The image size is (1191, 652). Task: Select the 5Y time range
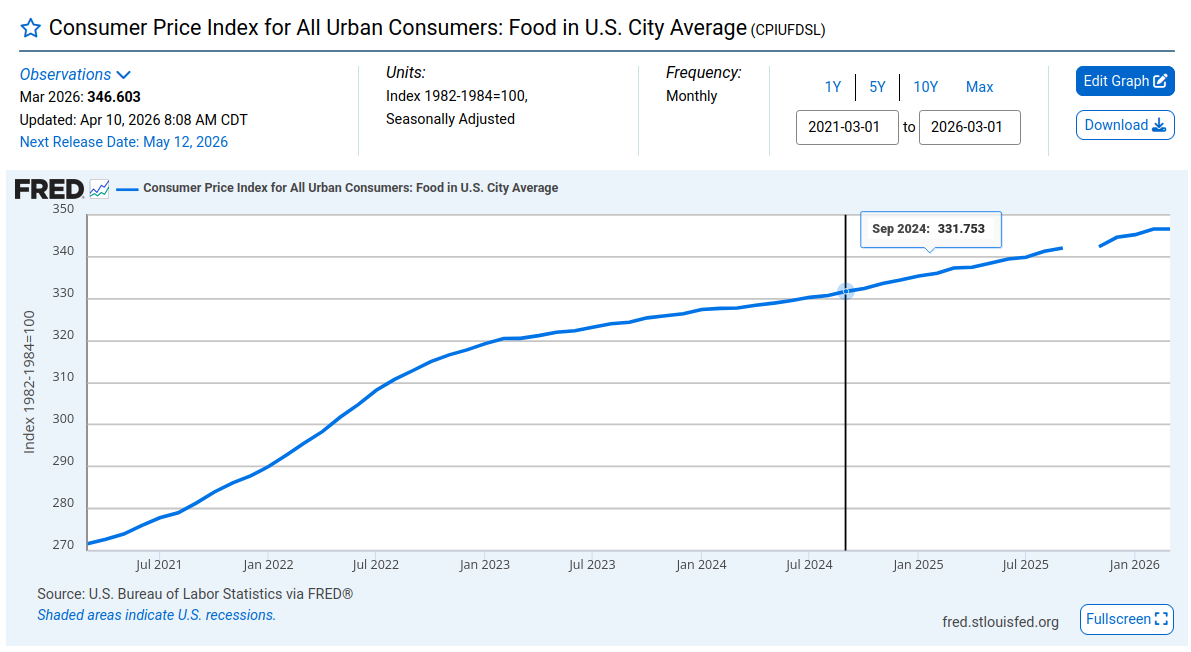pyautogui.click(x=877, y=87)
